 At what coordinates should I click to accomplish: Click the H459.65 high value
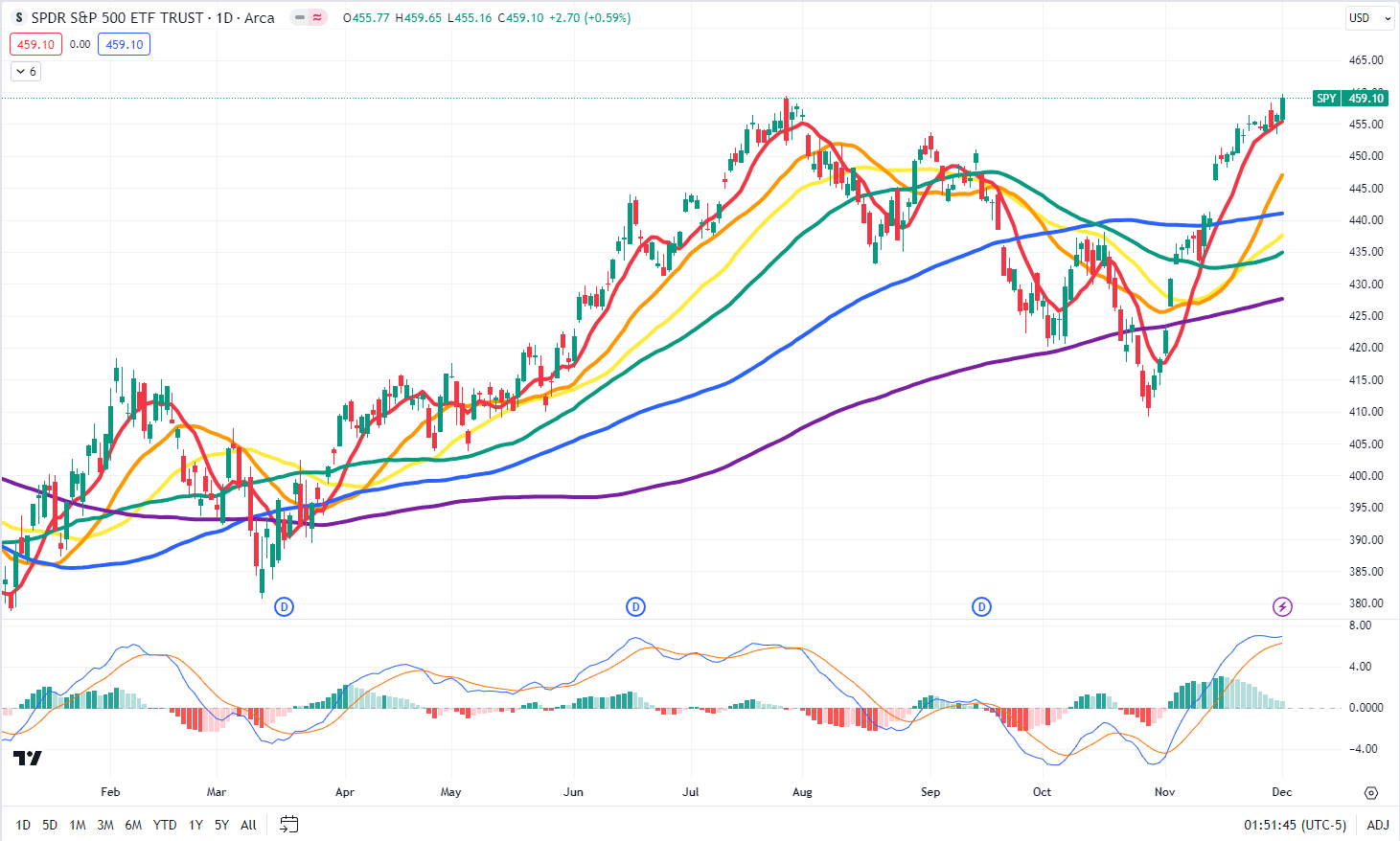[x=418, y=18]
